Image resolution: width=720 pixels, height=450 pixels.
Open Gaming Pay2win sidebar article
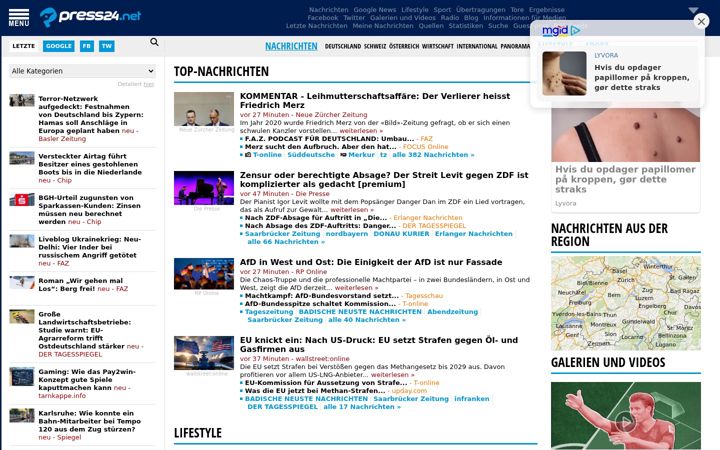pyautogui.click(x=87, y=379)
